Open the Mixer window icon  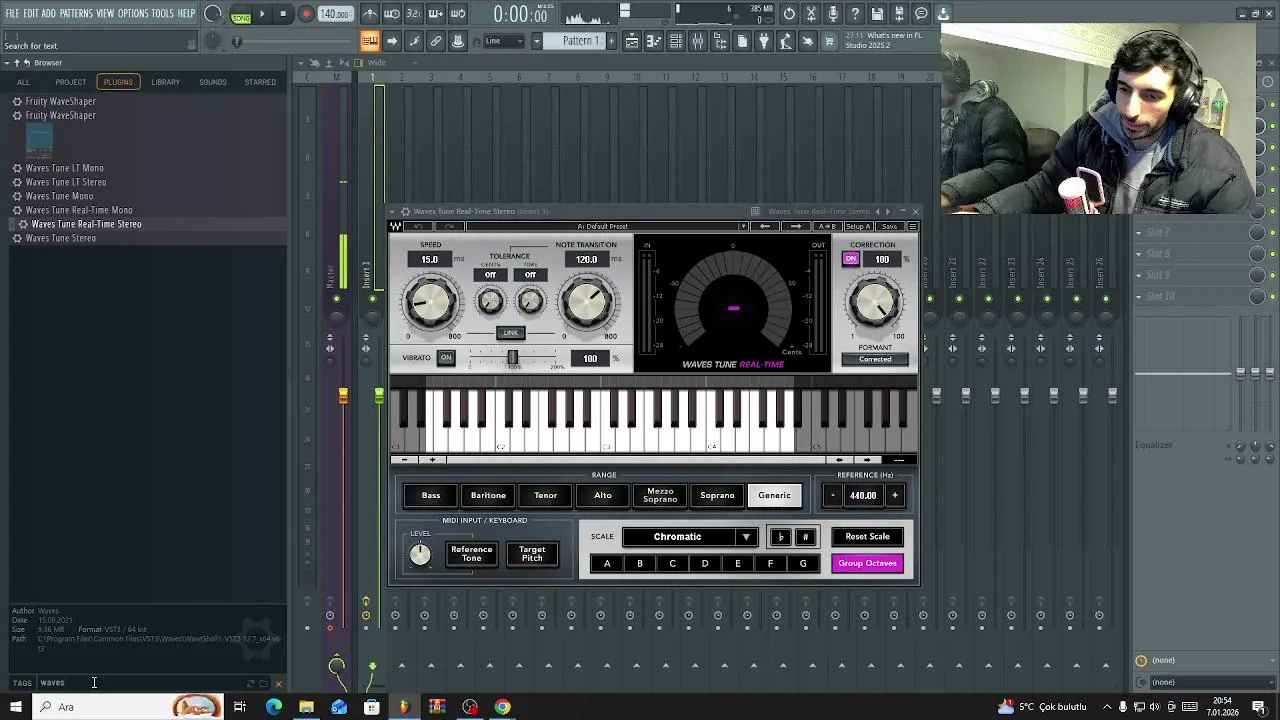[x=698, y=41]
